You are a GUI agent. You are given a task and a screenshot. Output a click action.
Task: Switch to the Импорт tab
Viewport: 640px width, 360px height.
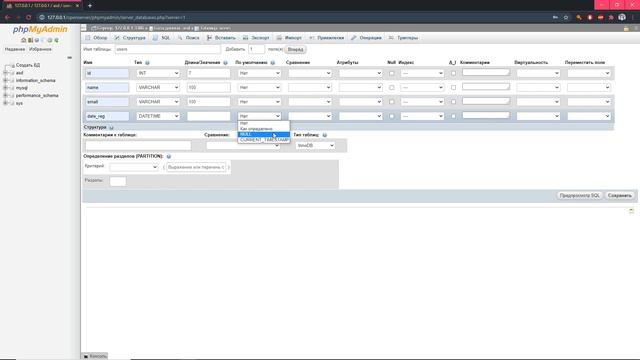(x=289, y=38)
